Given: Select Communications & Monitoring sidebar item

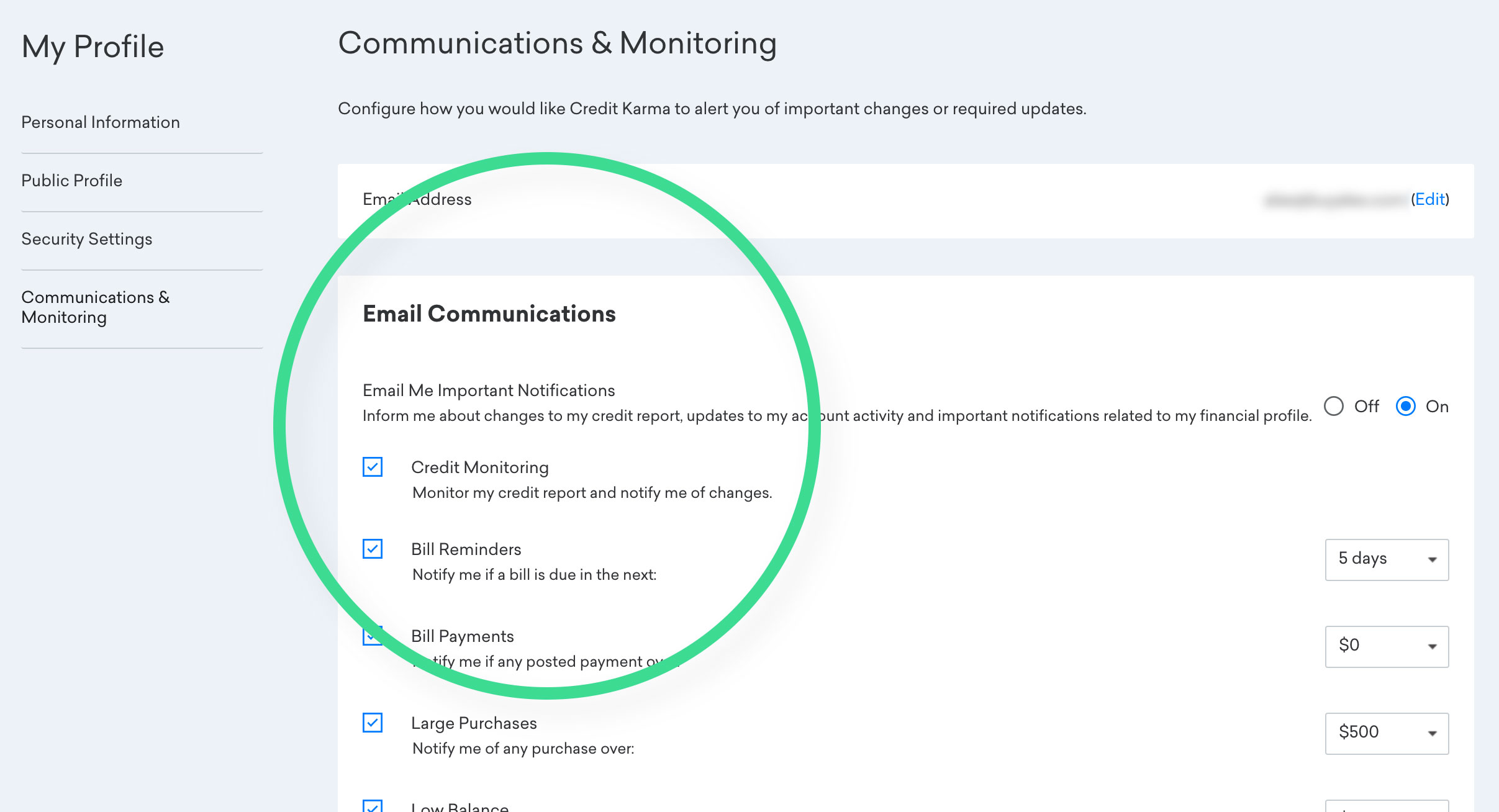Looking at the screenshot, I should [95, 307].
